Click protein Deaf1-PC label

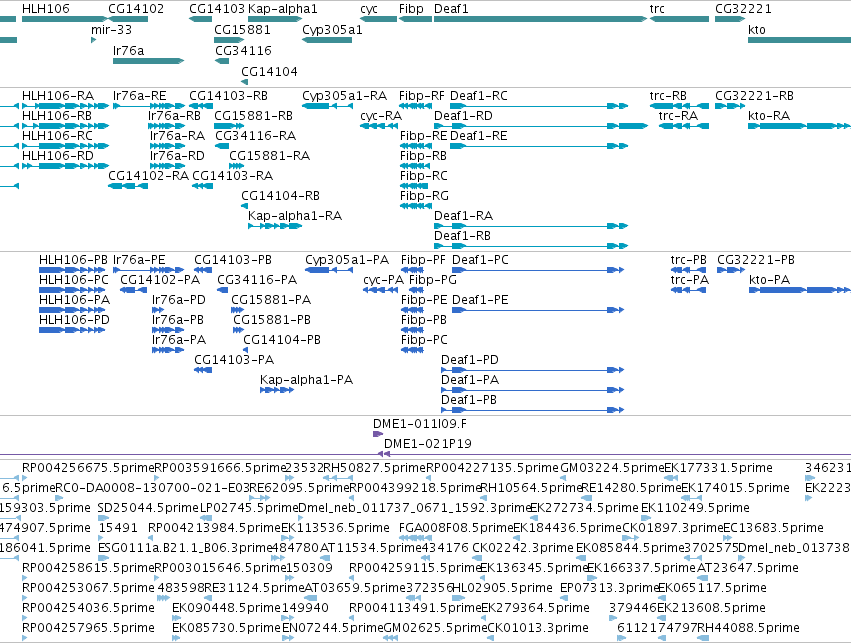[x=480, y=260]
